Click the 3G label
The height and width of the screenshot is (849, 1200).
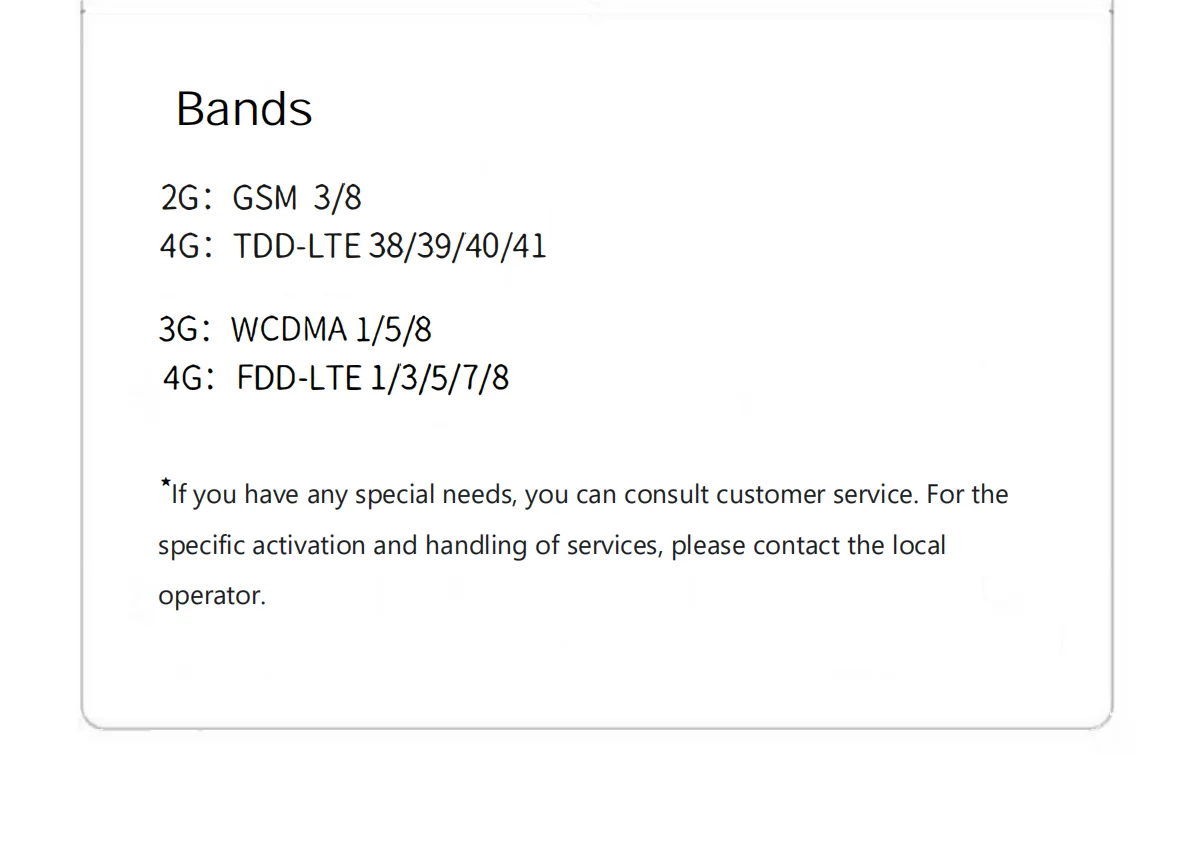click(x=179, y=329)
